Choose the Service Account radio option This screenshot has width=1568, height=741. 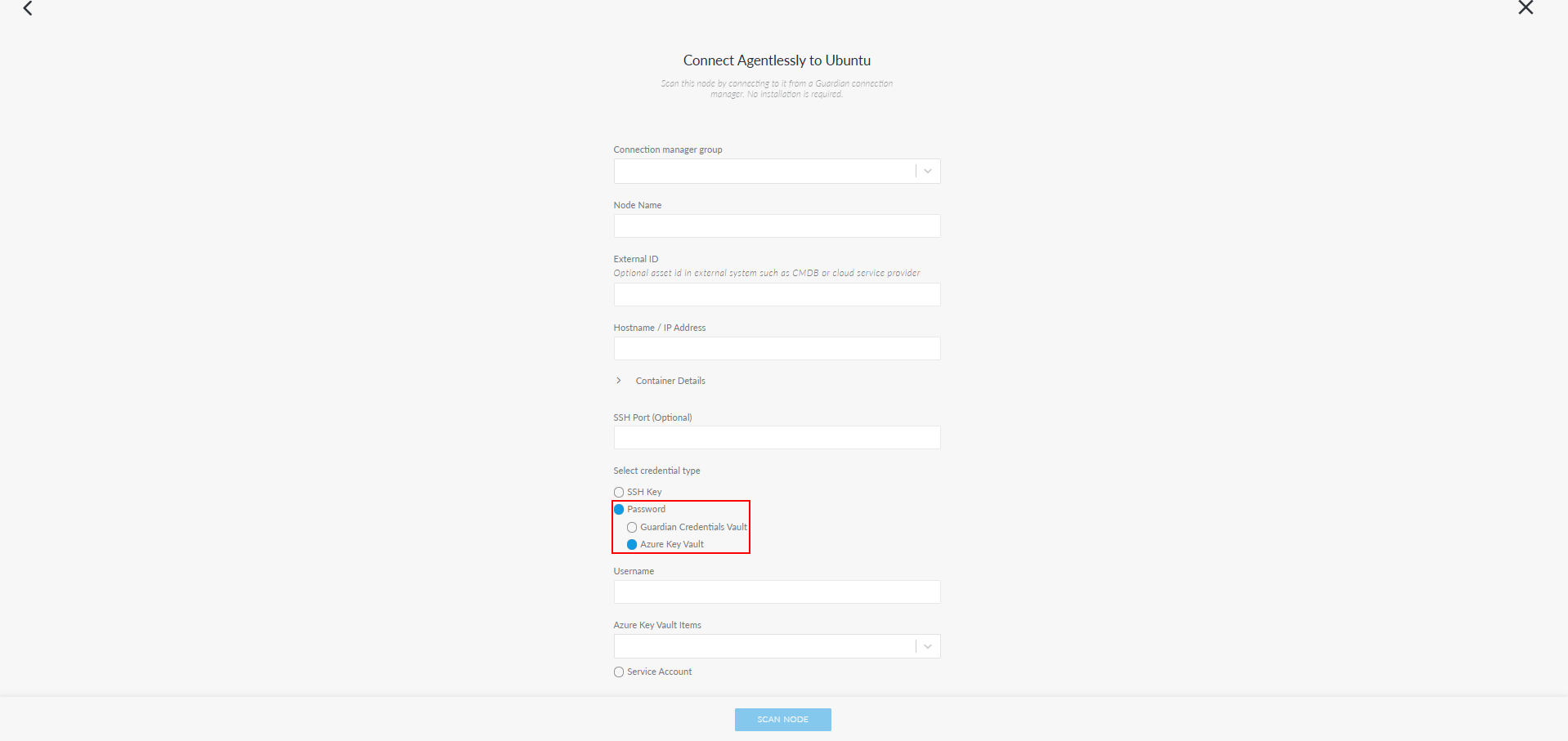619,672
